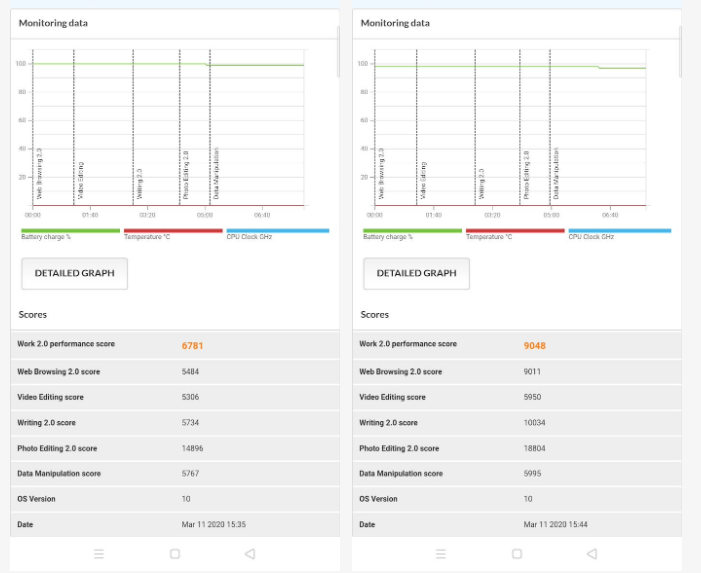Toggle red Temperature legend in left graph
701x573 pixels.
tap(173, 233)
